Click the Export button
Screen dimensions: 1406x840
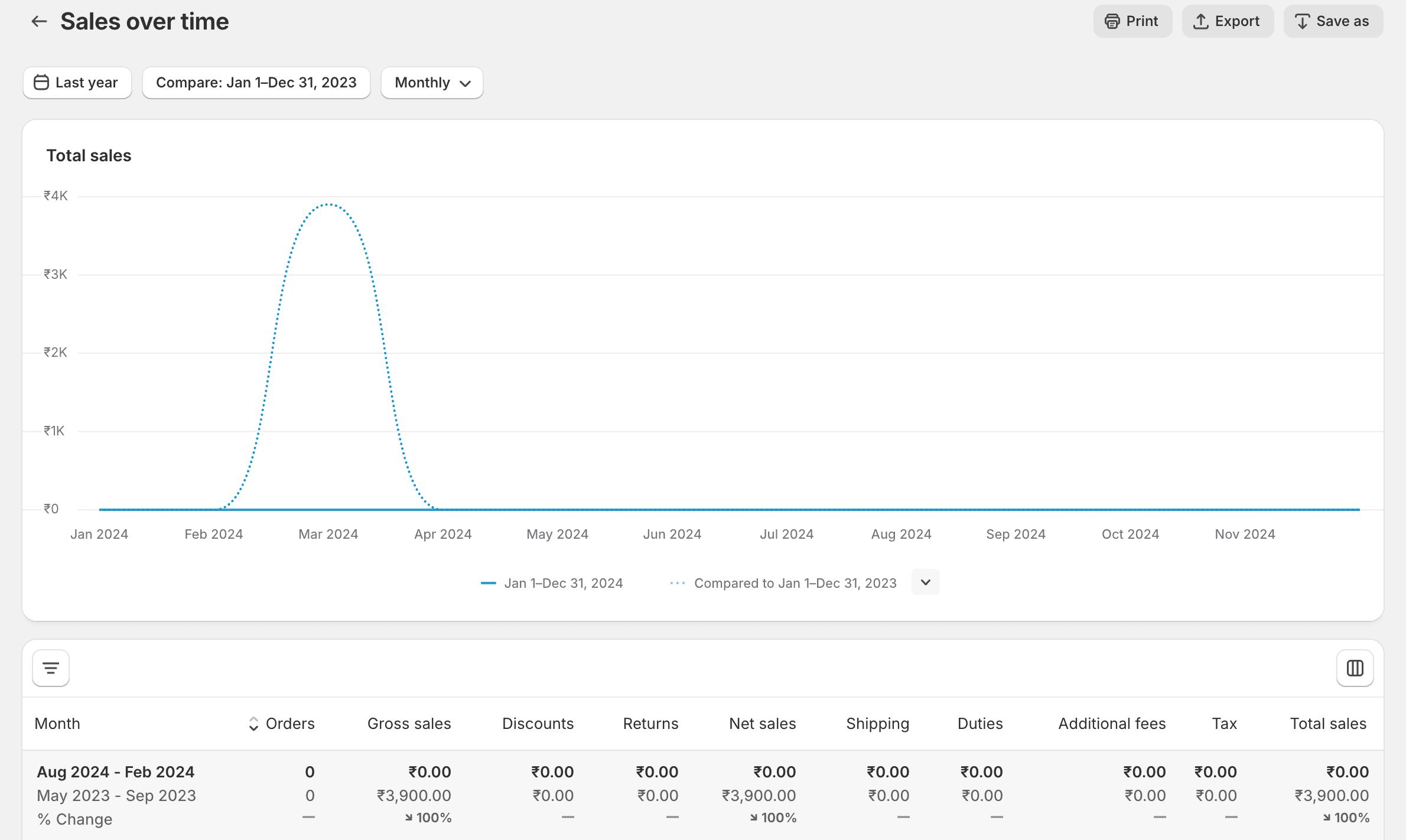tap(1227, 22)
